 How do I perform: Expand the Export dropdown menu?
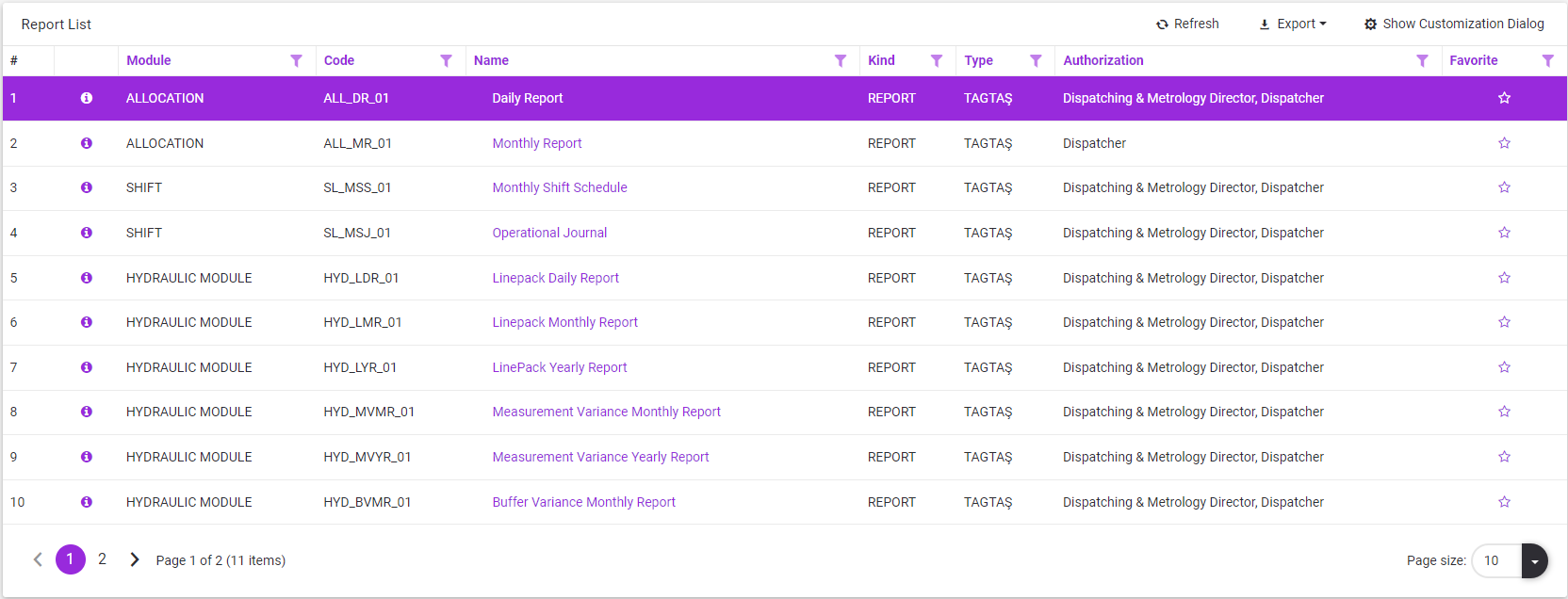click(x=1293, y=24)
